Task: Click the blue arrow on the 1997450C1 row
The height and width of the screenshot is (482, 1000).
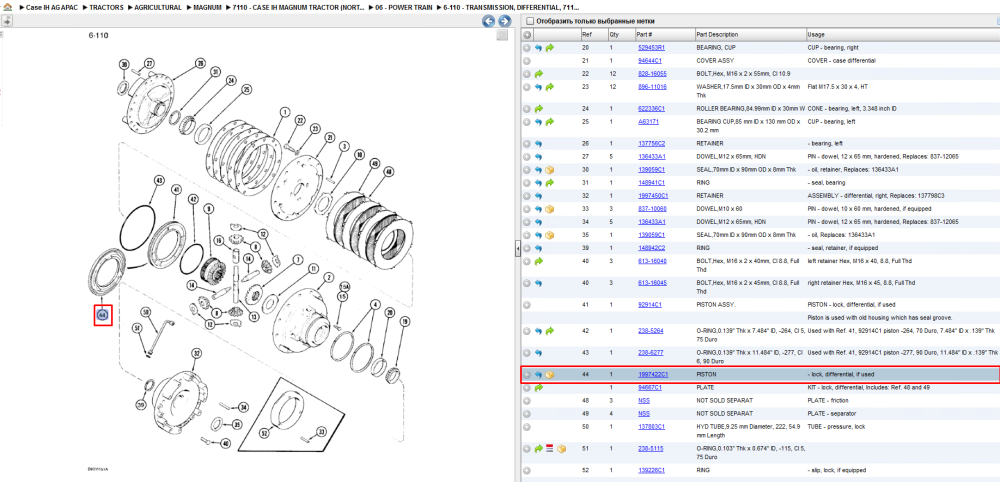Action: point(538,196)
